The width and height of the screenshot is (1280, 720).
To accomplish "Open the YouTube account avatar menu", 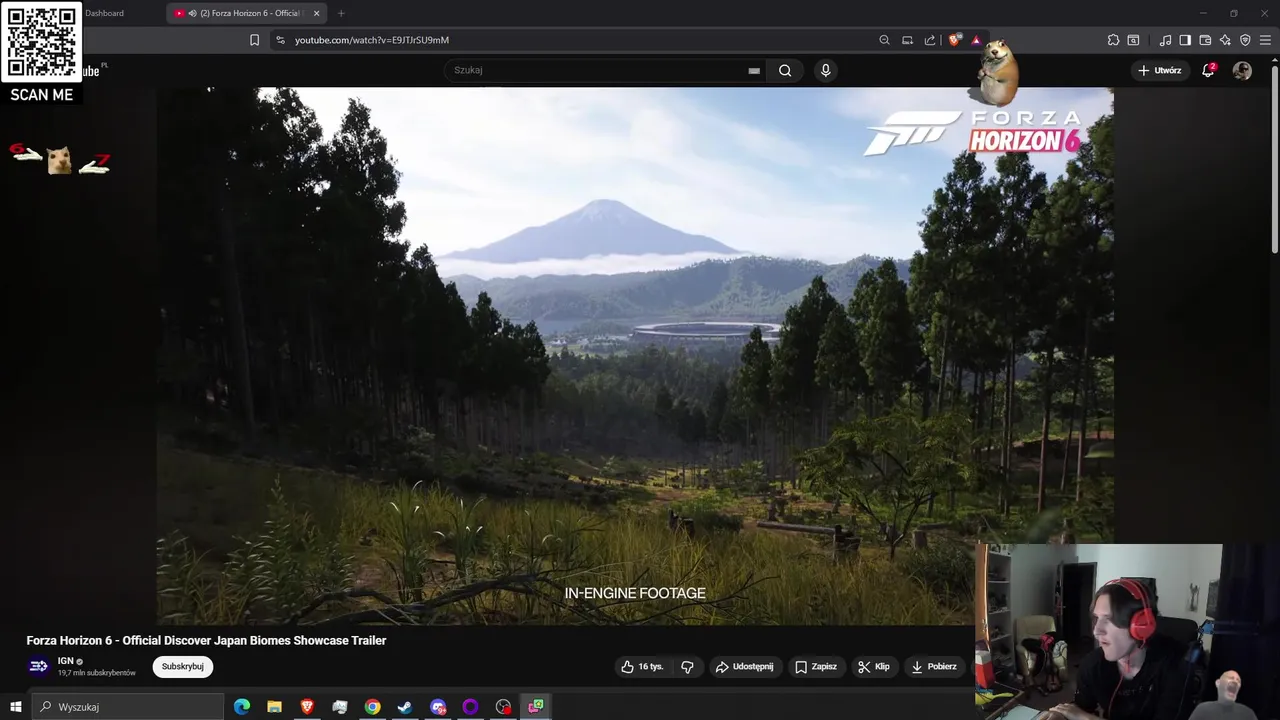I will [x=1242, y=70].
